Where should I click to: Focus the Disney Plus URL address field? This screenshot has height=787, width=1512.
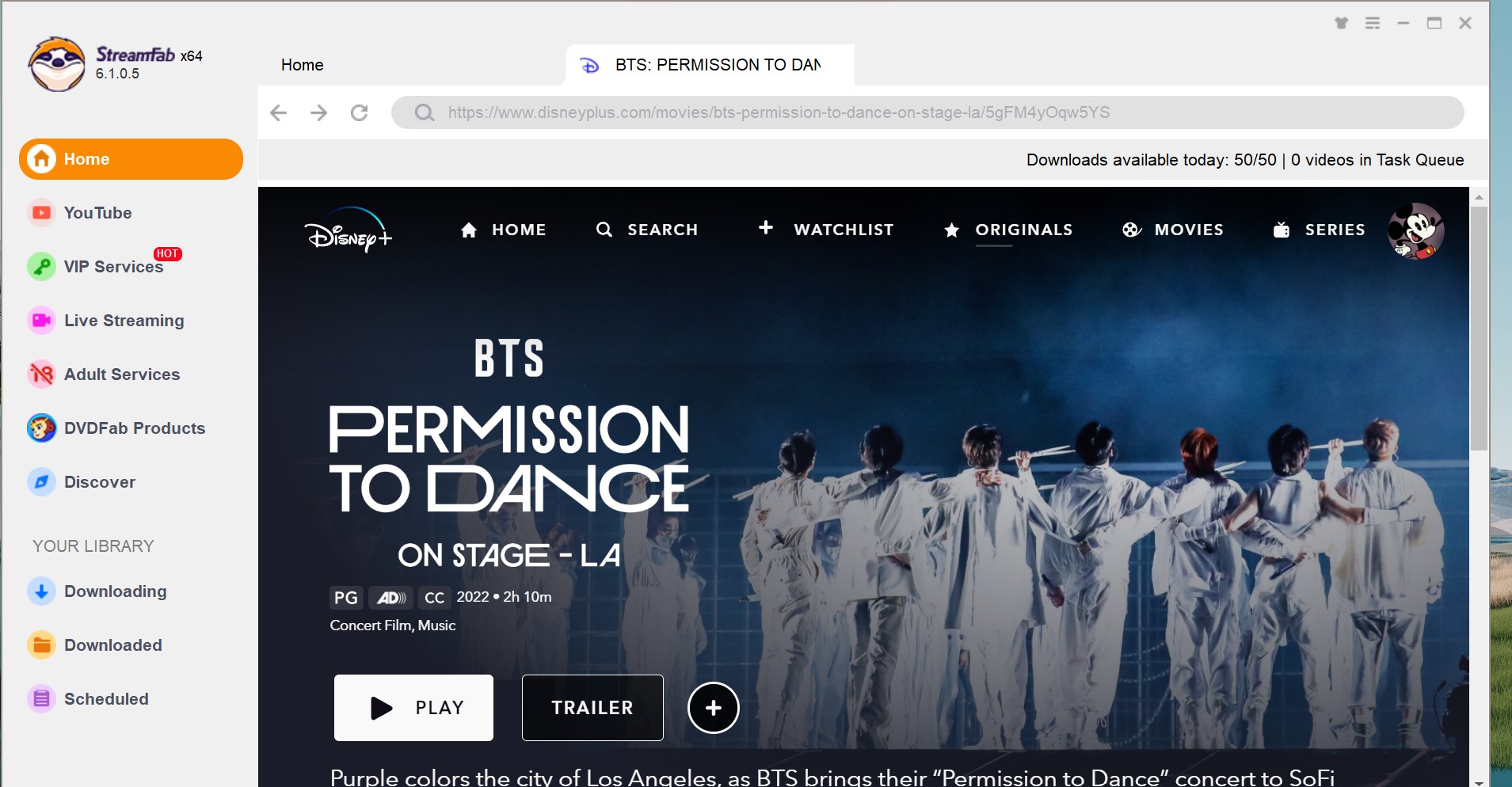point(927,112)
